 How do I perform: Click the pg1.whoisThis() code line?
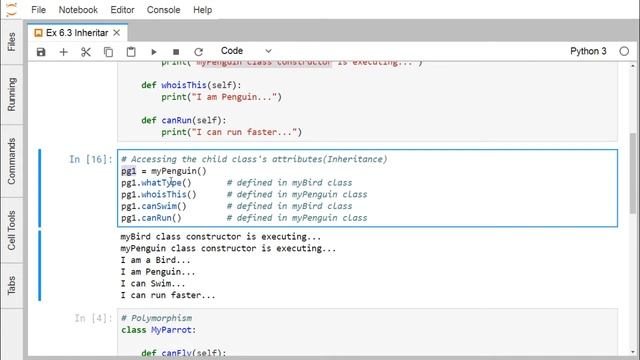click(159, 195)
